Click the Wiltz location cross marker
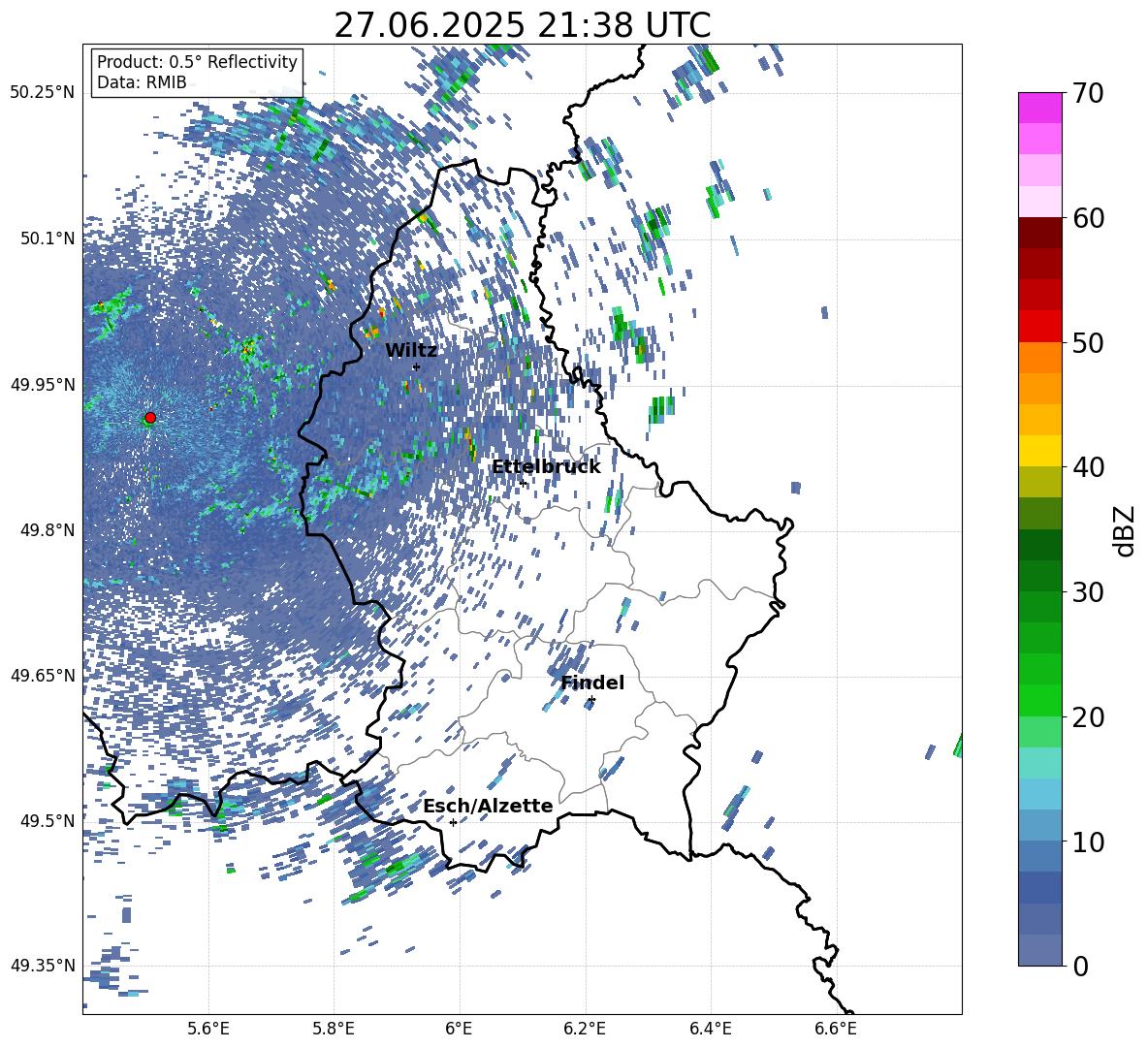 tap(416, 367)
